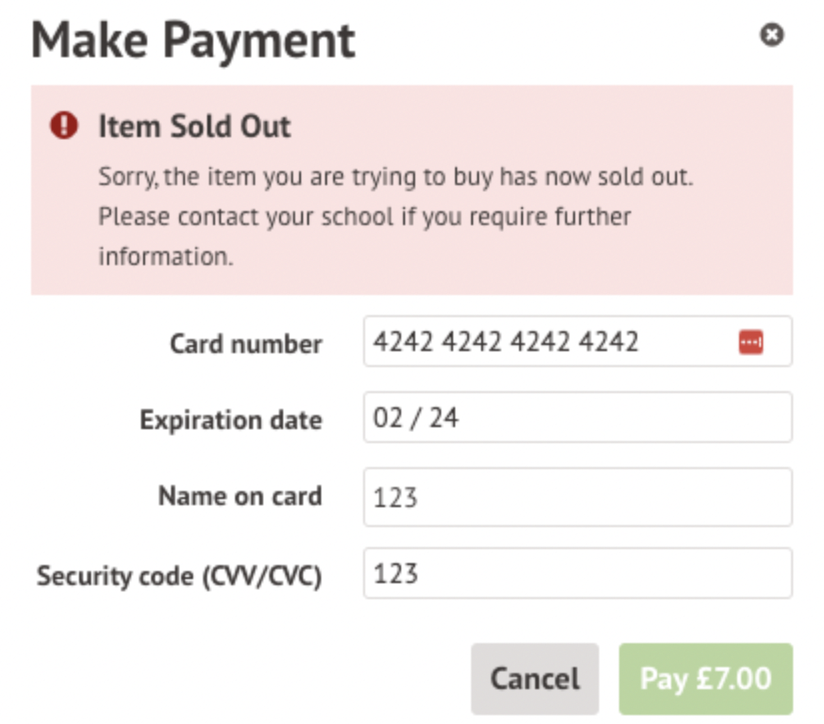Click the Security code (CVV/CVC) label
Viewport: 824px width, 724px height.
(x=180, y=576)
